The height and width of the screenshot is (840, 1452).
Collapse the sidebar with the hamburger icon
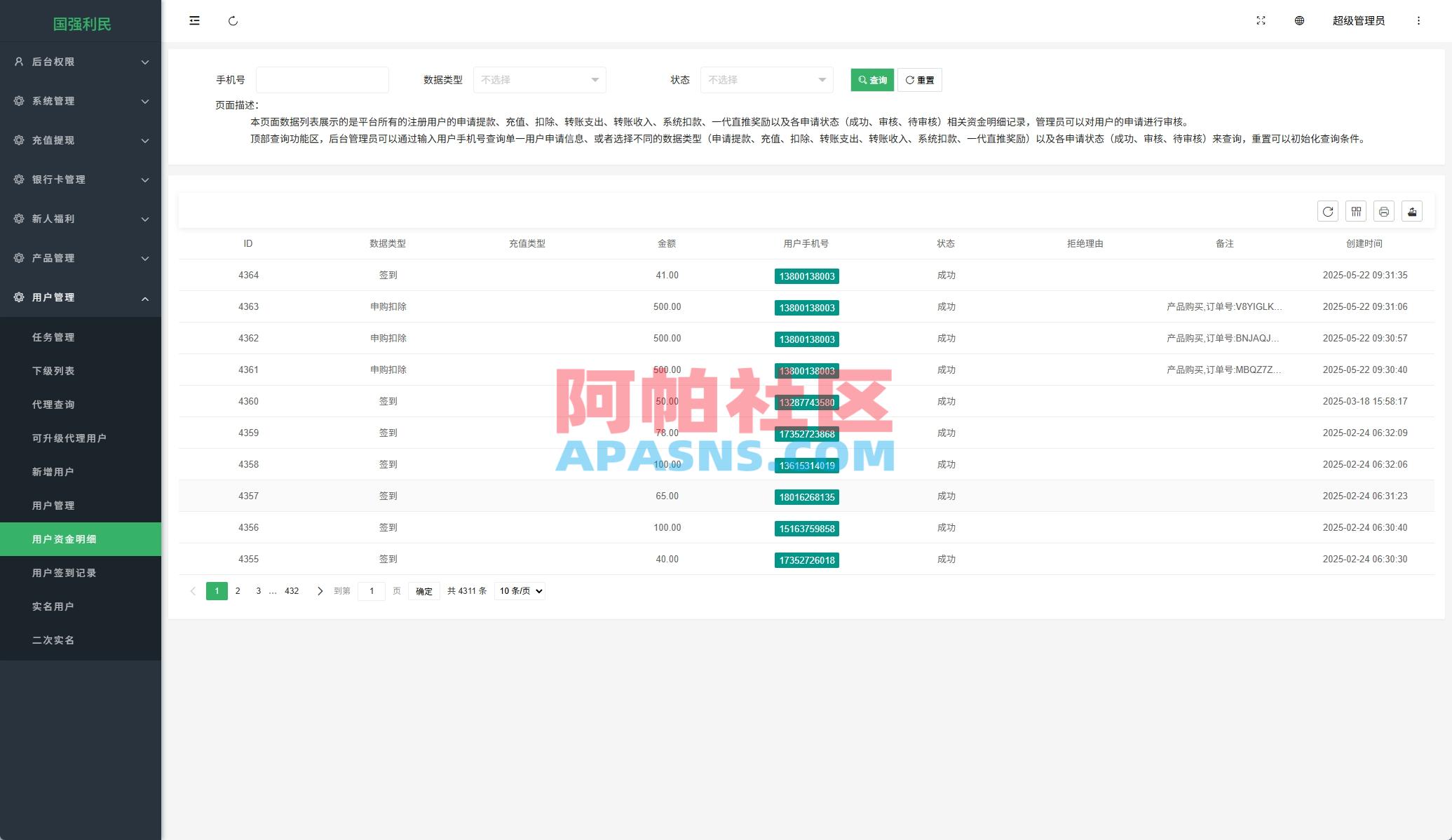(x=194, y=20)
